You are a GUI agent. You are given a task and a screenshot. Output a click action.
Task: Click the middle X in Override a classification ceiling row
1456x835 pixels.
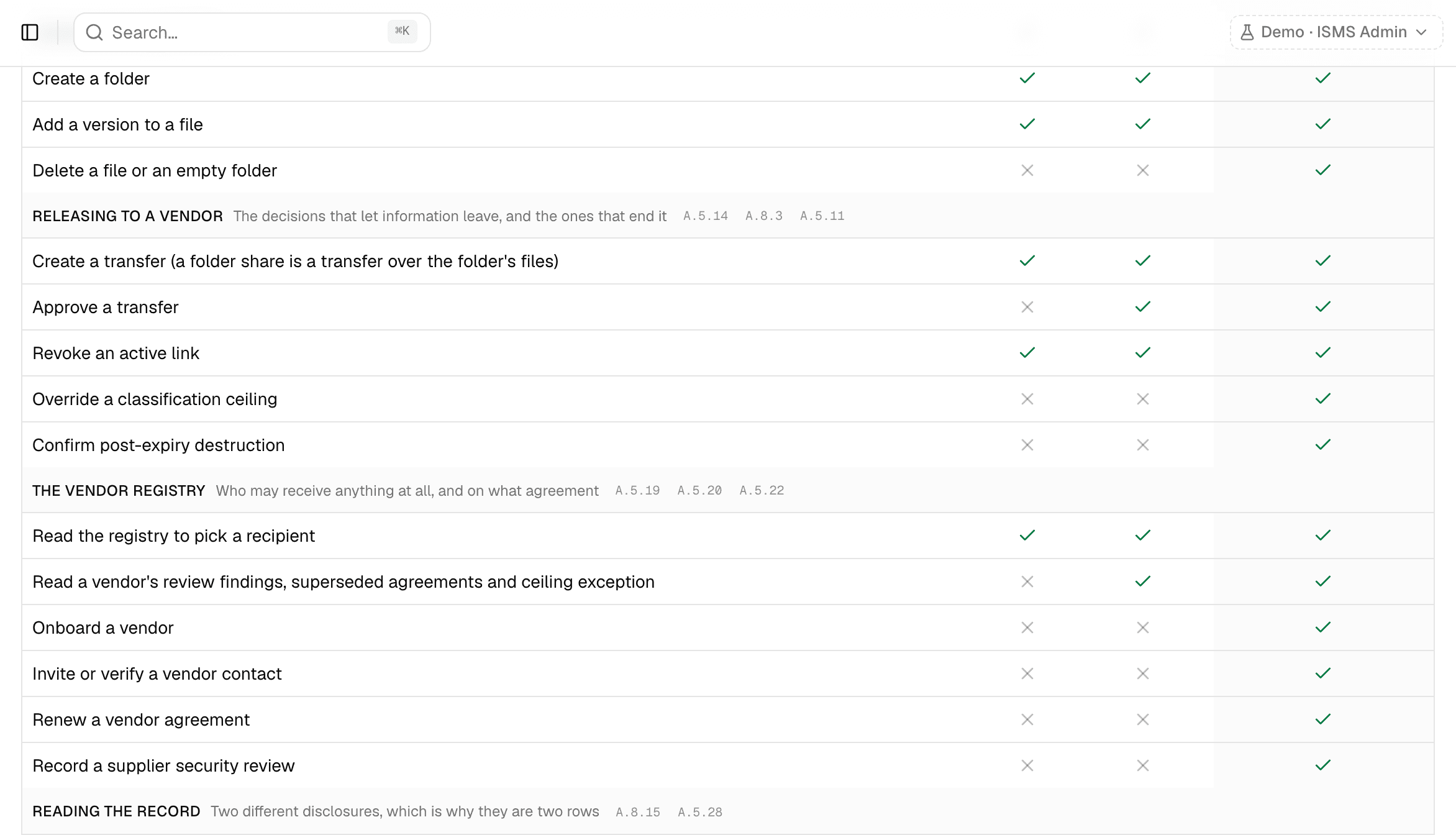[1143, 399]
